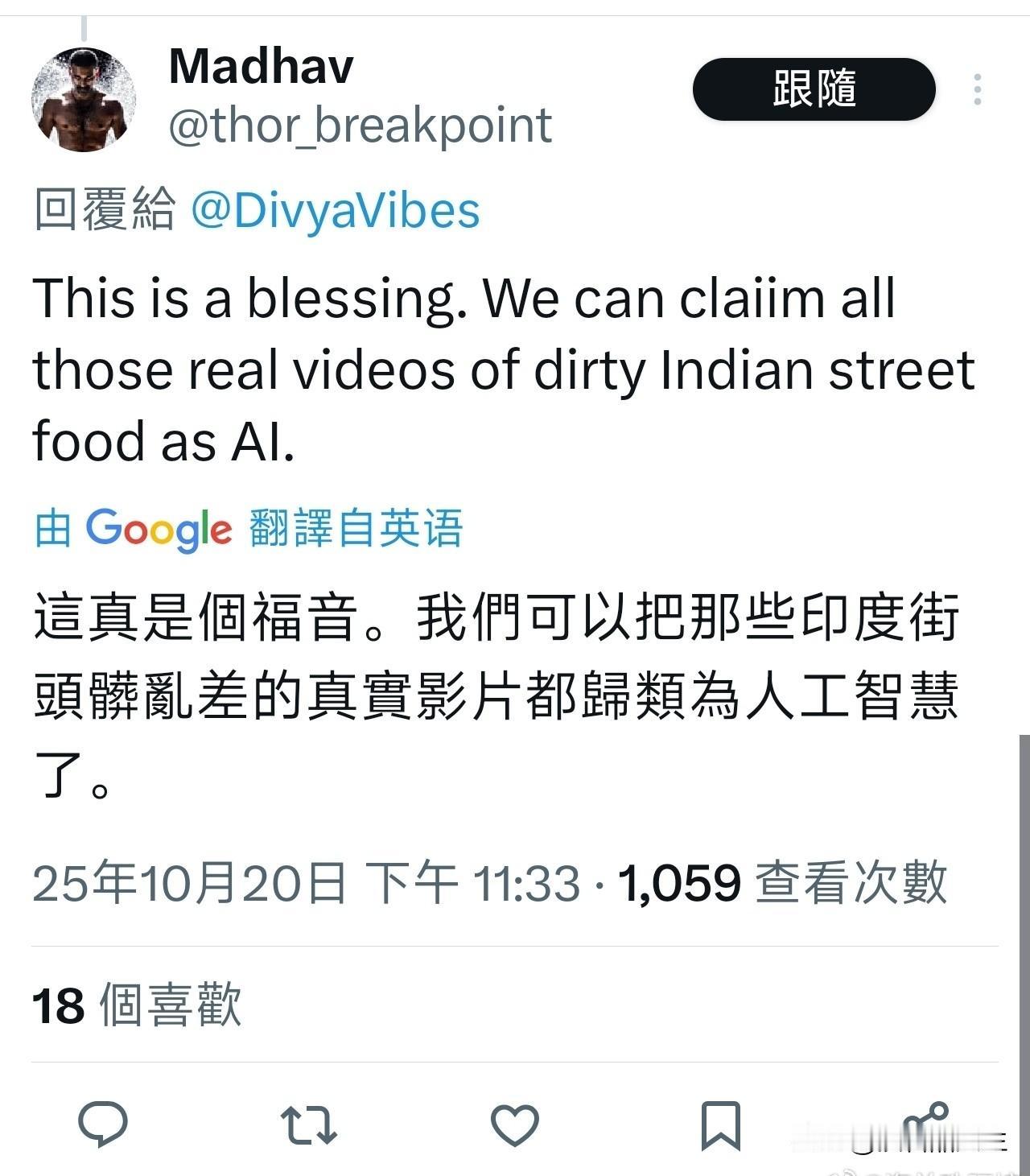Viewport: 1030px width, 1176px height.
Task: Tap the 回覆給 reply-to label
Action: [x=105, y=211]
